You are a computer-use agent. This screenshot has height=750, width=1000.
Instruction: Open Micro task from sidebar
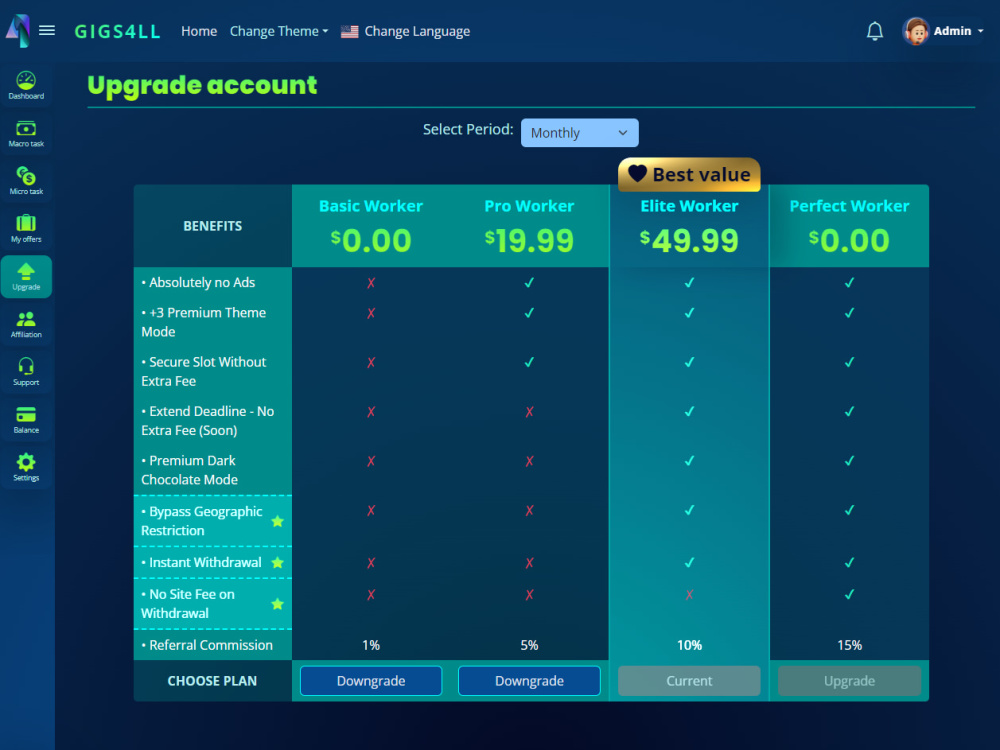coord(26,181)
